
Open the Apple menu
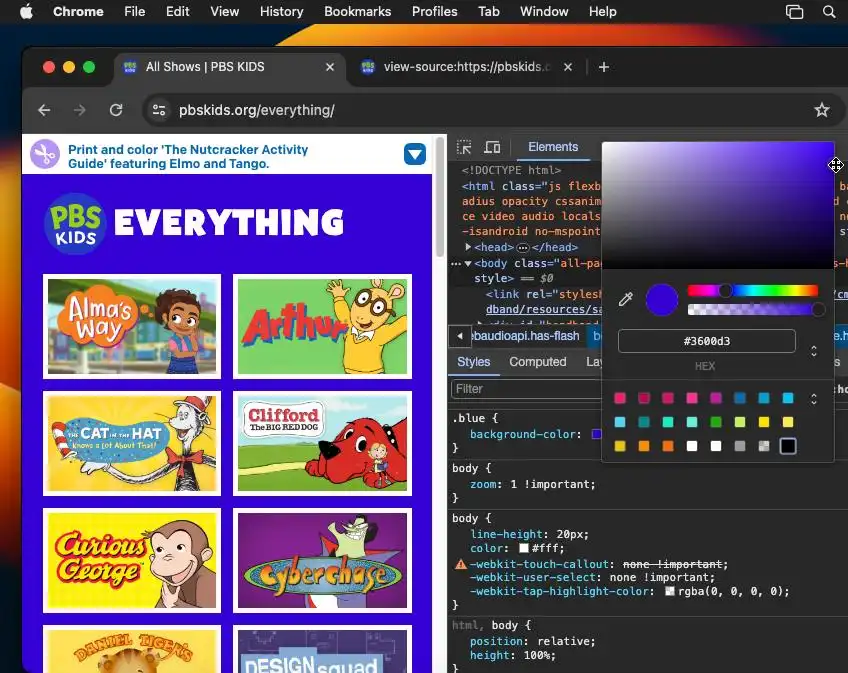coord(26,11)
